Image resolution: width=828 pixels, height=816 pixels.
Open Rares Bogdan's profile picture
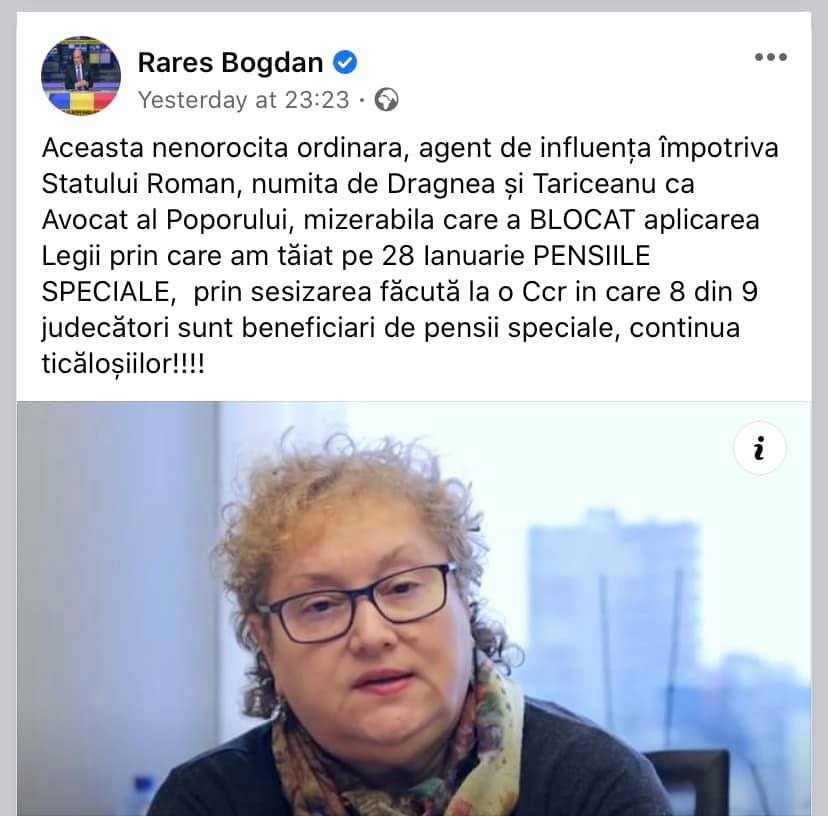(x=81, y=76)
